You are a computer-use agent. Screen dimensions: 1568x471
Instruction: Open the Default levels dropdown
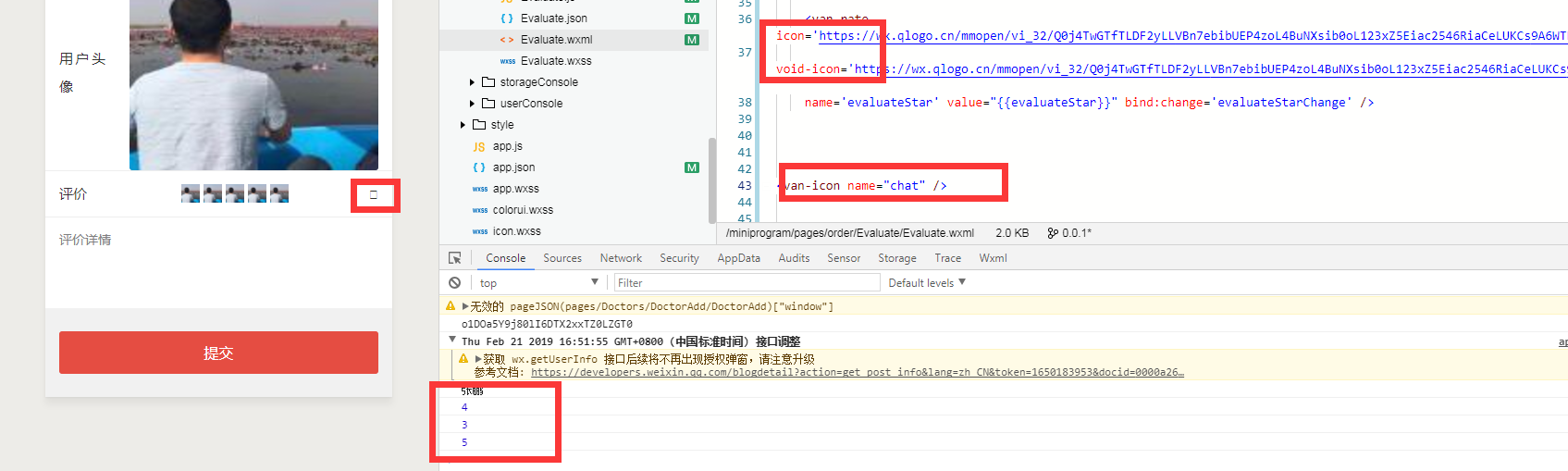(927, 282)
